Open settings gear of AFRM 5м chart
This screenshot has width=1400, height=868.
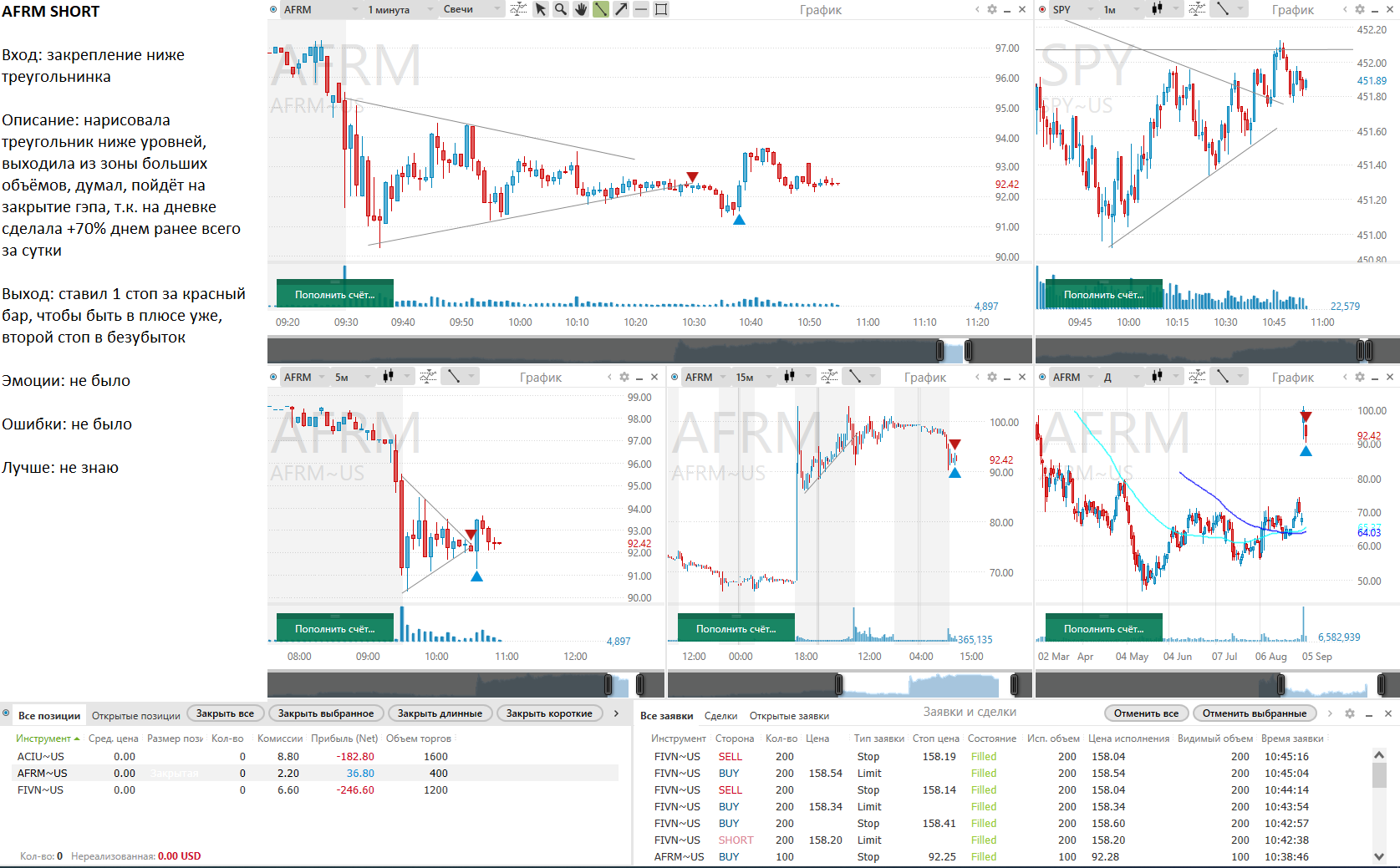(x=624, y=377)
